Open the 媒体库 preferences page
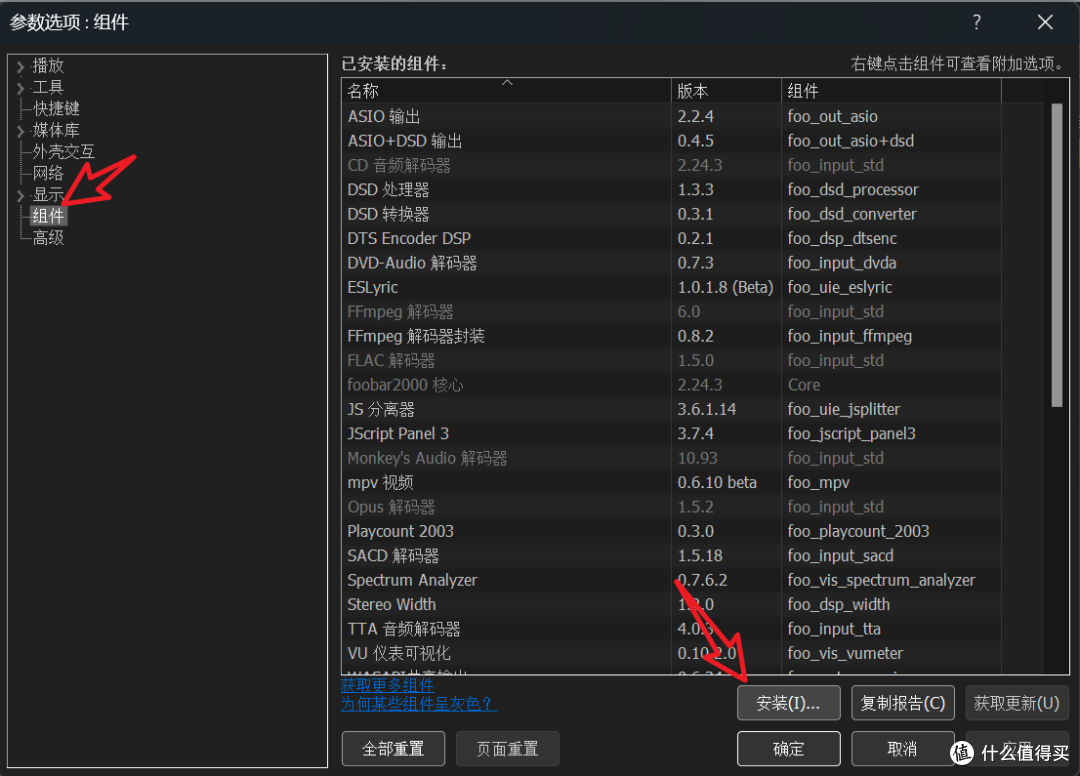 pyautogui.click(x=56, y=130)
